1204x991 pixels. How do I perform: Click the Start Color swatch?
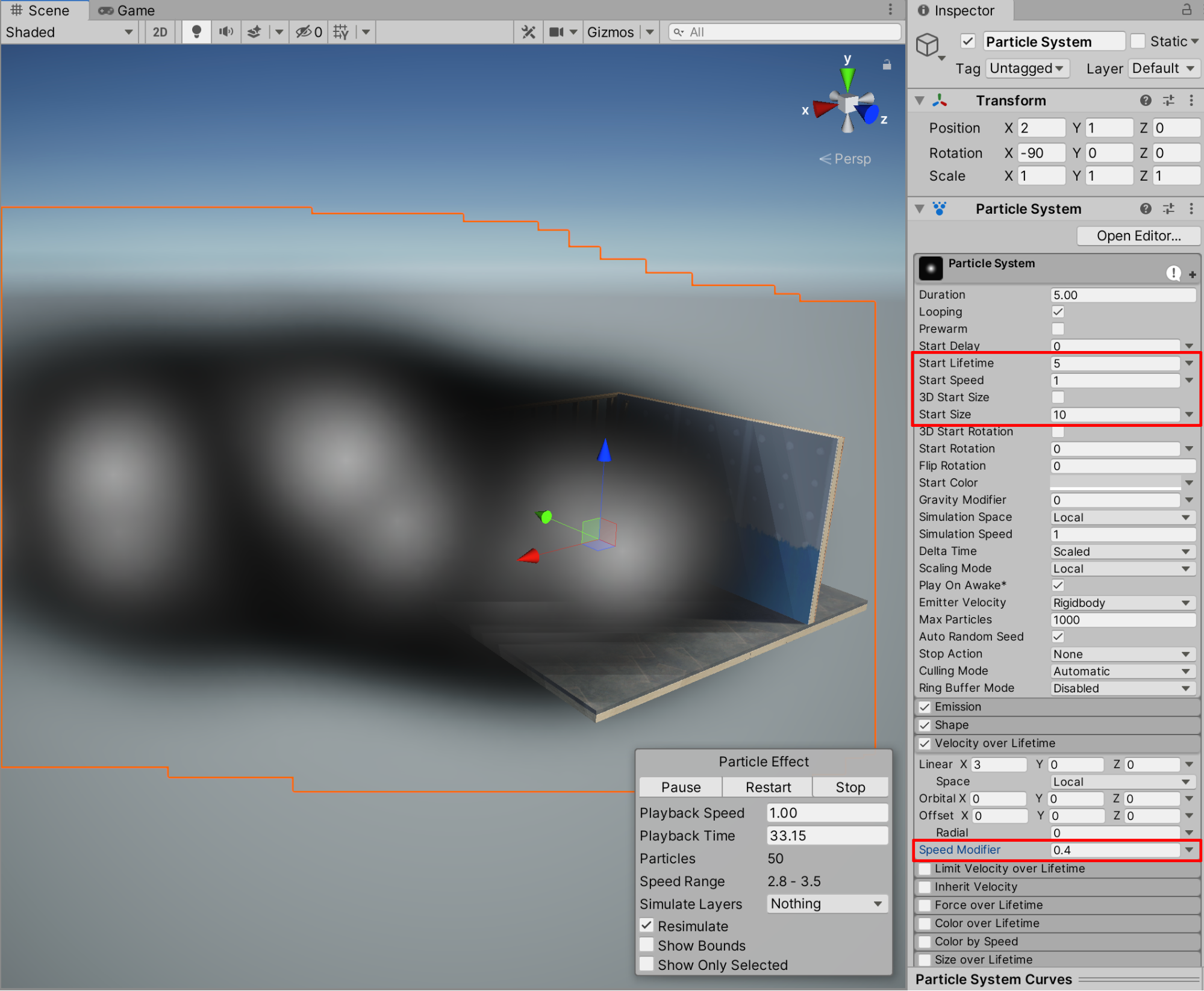click(1115, 483)
